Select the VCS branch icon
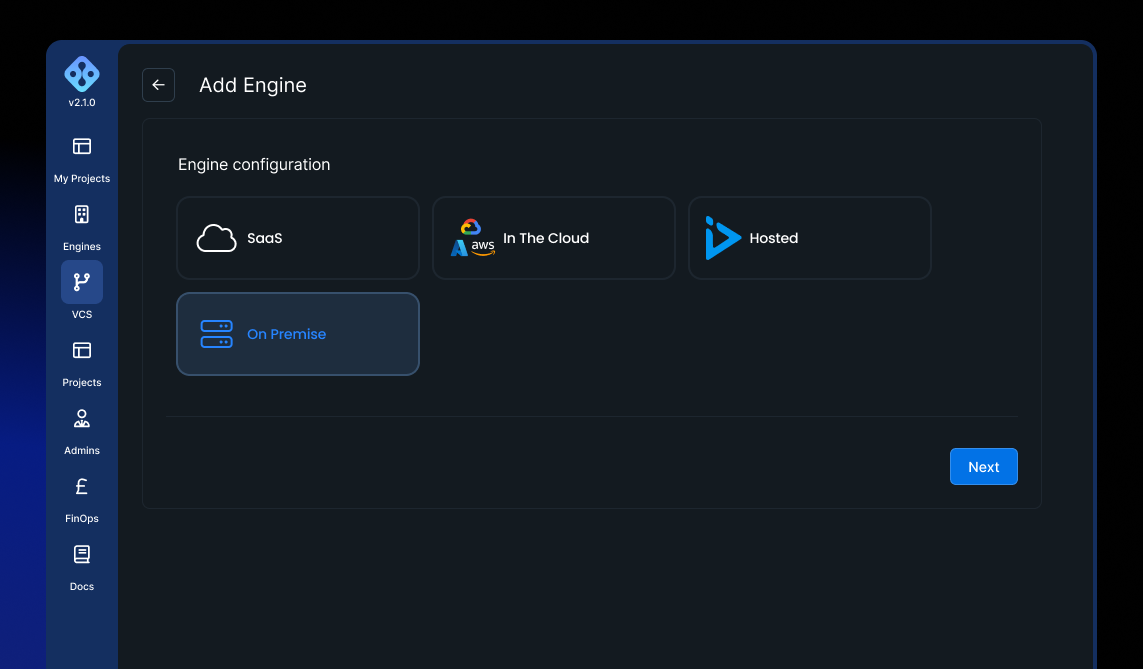The height and width of the screenshot is (669, 1143). [x=82, y=282]
